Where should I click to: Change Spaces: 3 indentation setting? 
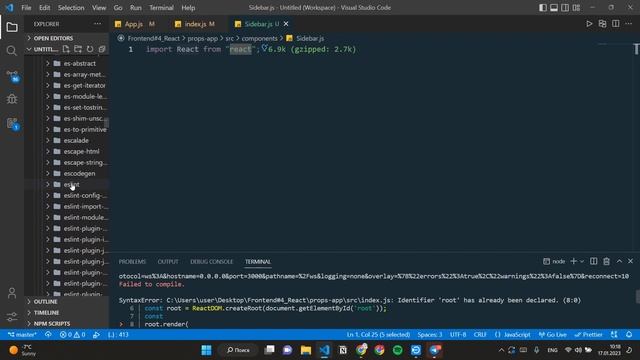(430, 335)
